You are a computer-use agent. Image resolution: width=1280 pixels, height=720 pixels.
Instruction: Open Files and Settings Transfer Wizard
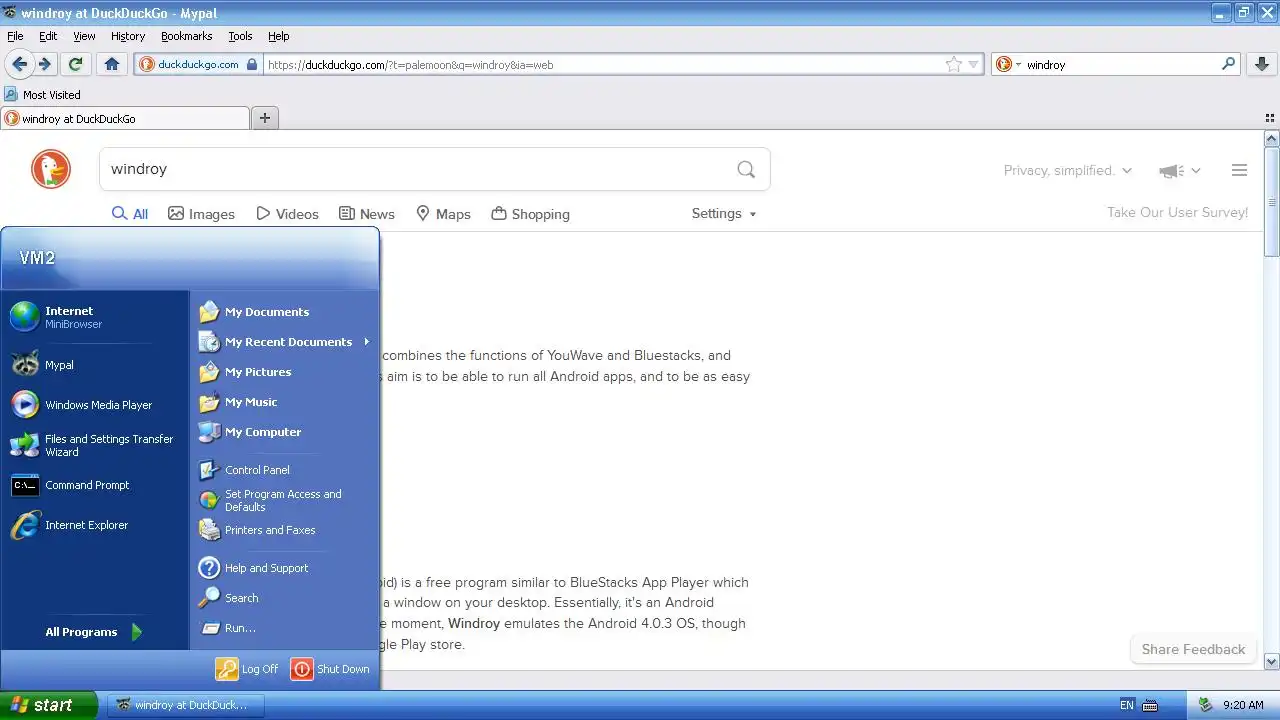(x=95, y=445)
